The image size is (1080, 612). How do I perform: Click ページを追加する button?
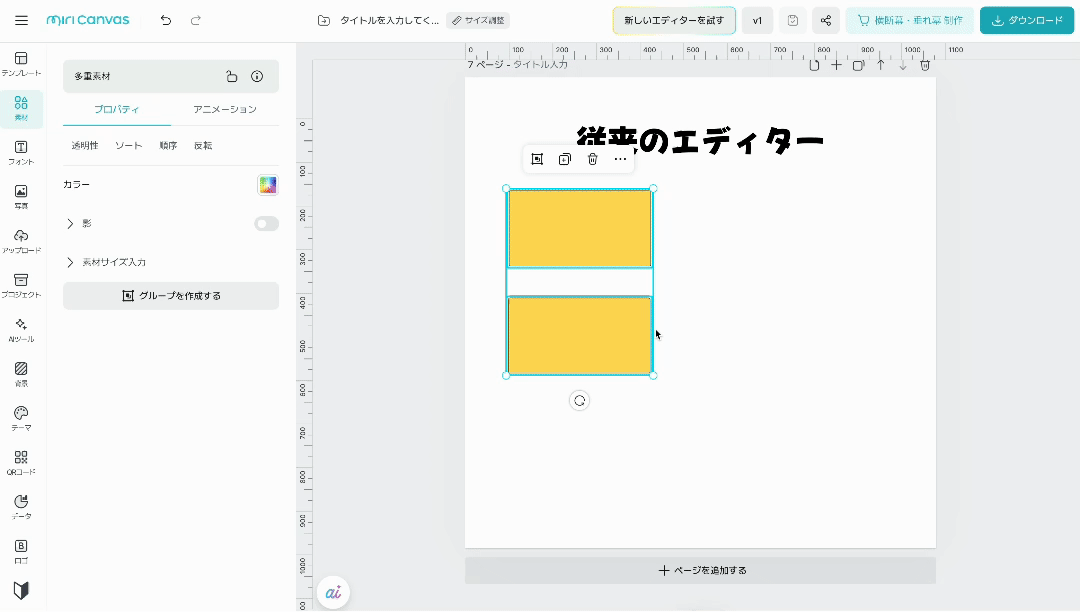[x=700, y=571]
